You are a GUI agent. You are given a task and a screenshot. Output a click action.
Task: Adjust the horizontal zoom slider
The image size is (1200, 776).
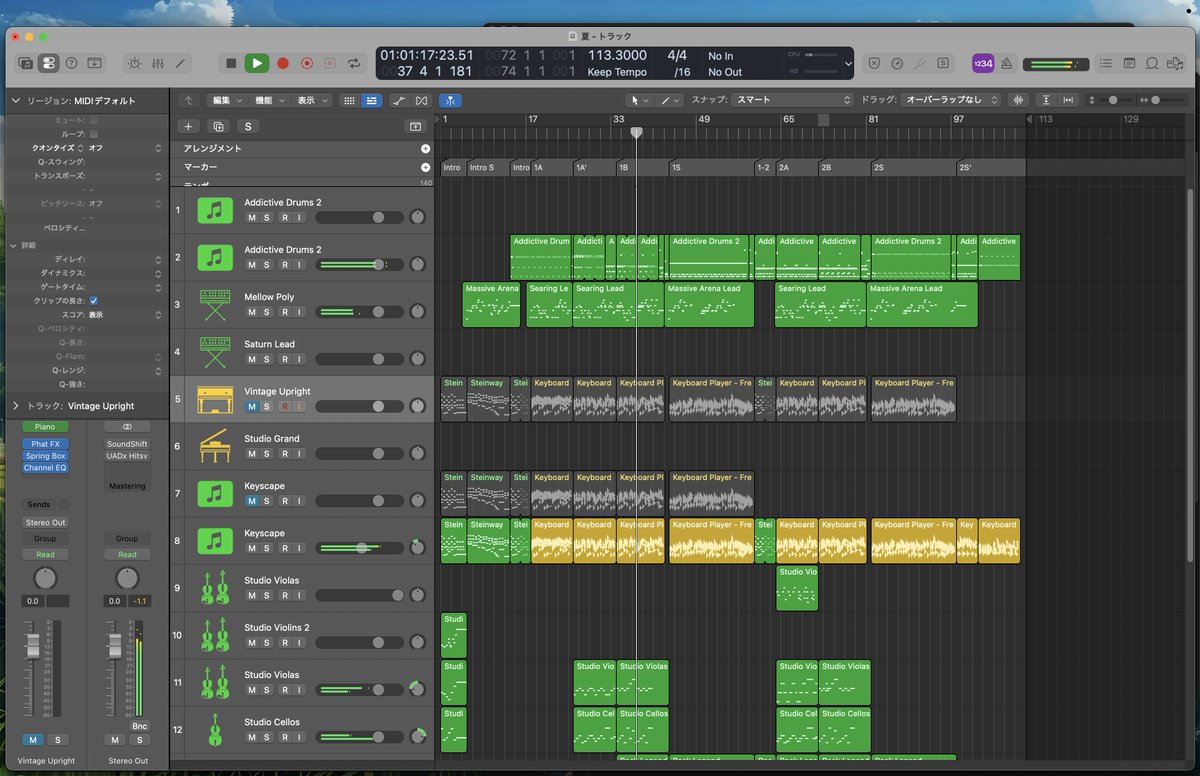click(x=1167, y=100)
